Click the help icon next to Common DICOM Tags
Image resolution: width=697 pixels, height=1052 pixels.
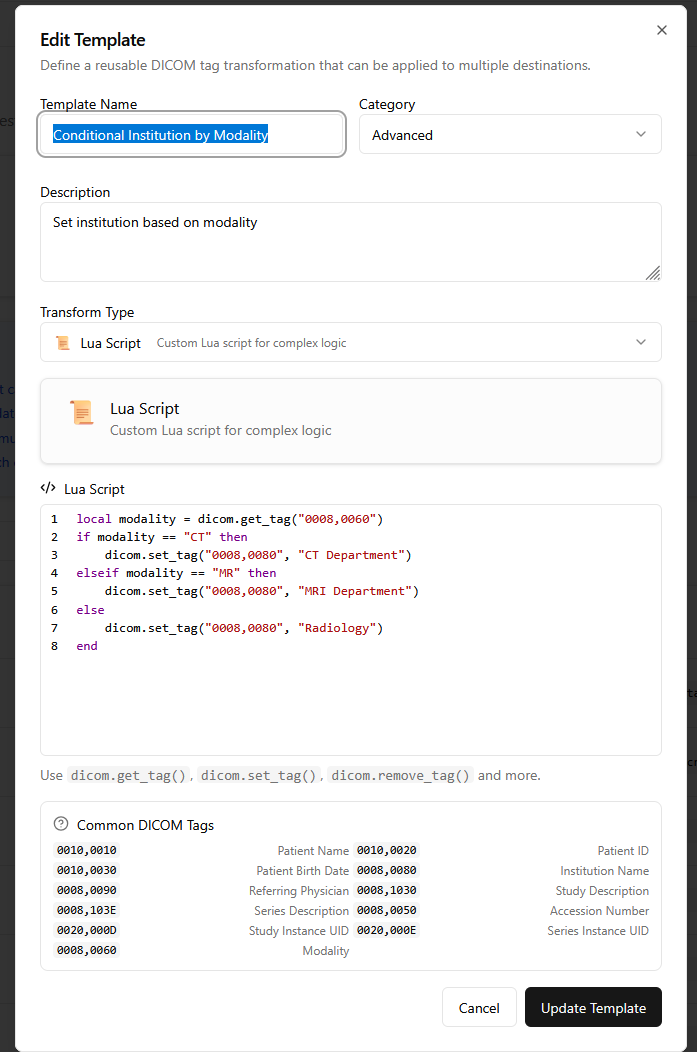pos(61,825)
